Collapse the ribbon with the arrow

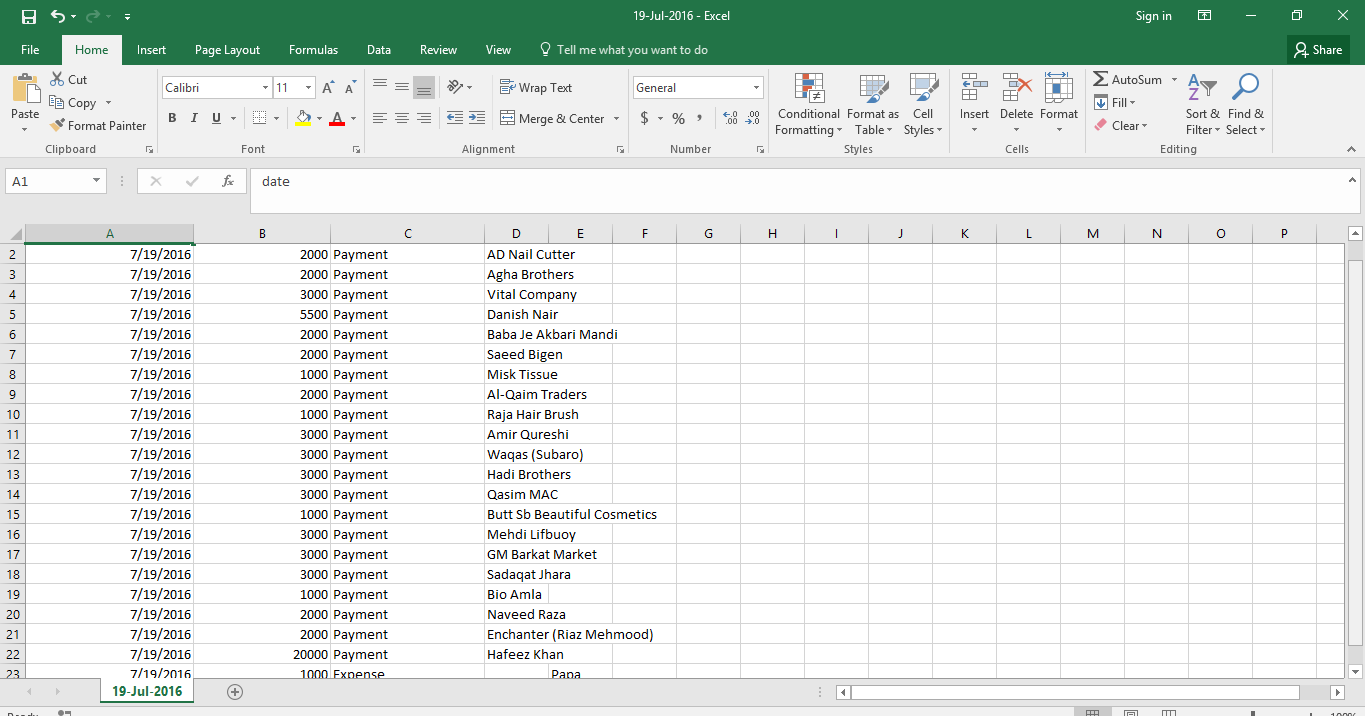[x=1350, y=149]
